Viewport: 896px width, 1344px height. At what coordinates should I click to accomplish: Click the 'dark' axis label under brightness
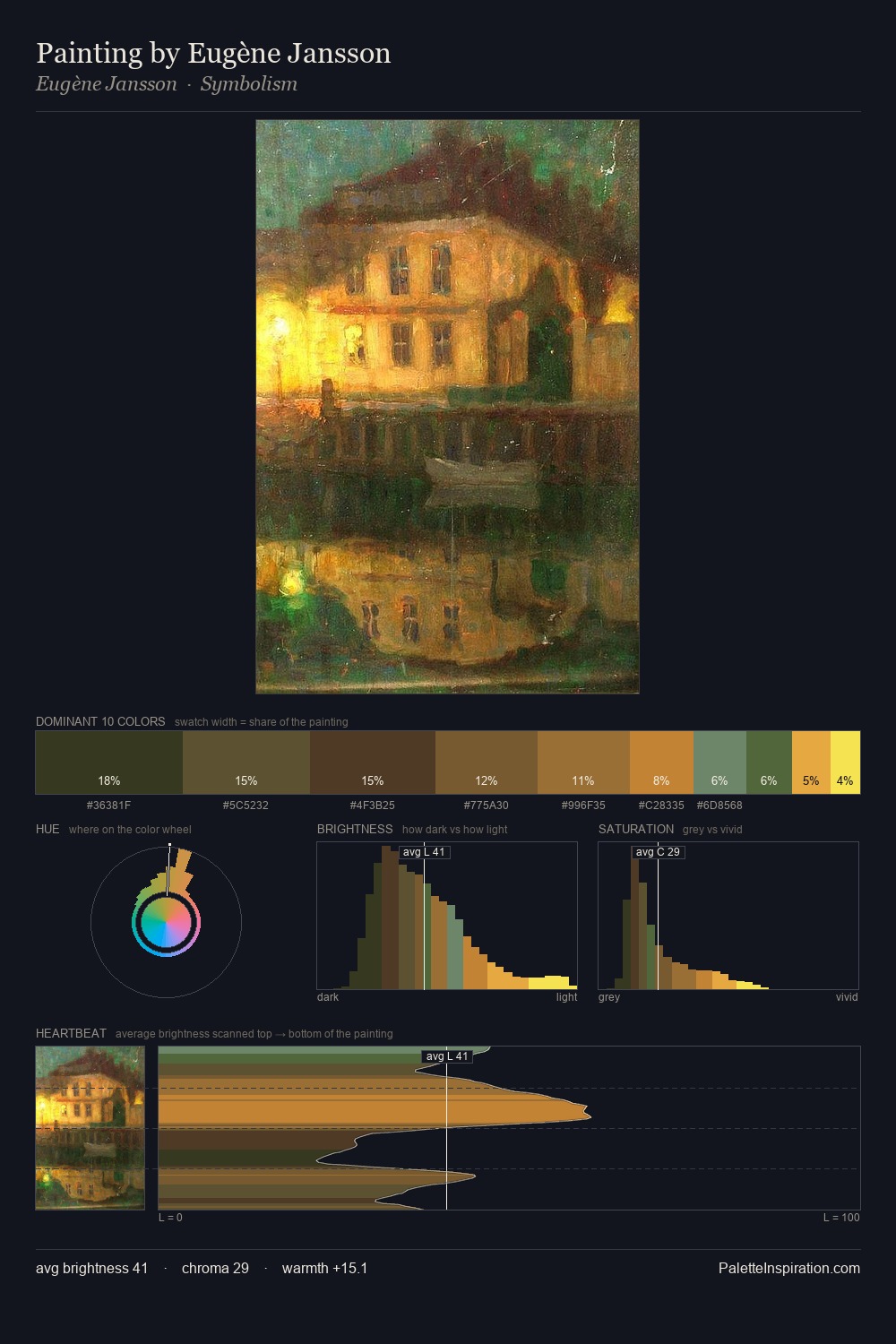click(328, 997)
